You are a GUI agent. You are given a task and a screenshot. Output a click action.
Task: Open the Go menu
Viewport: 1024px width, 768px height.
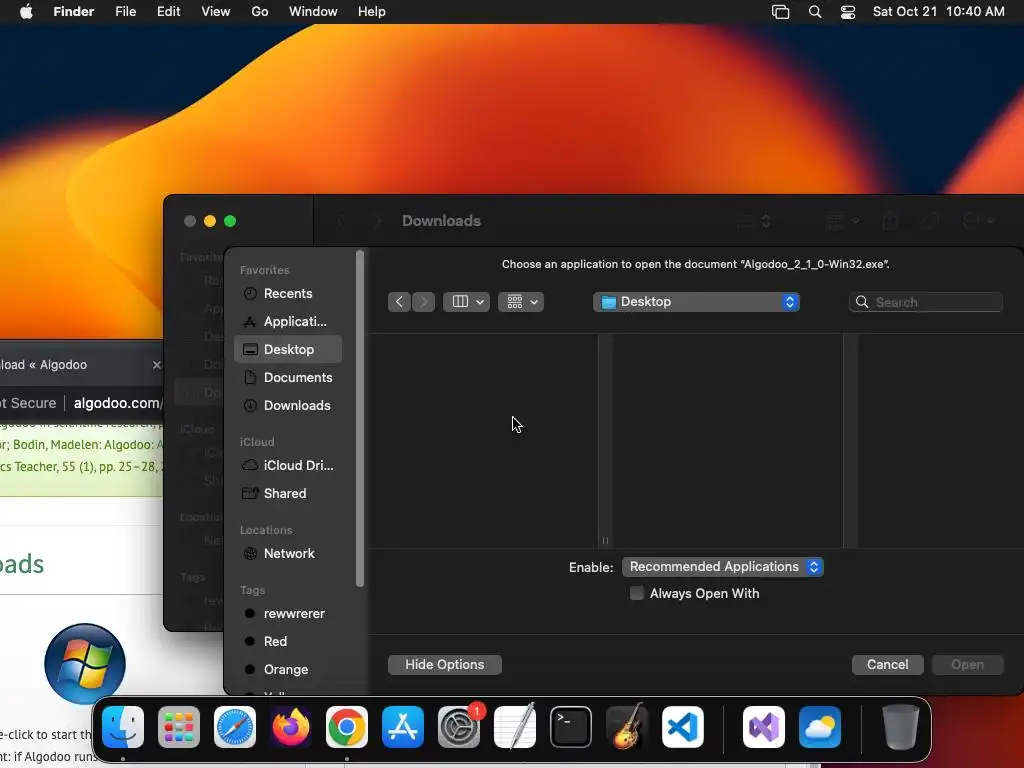(260, 12)
